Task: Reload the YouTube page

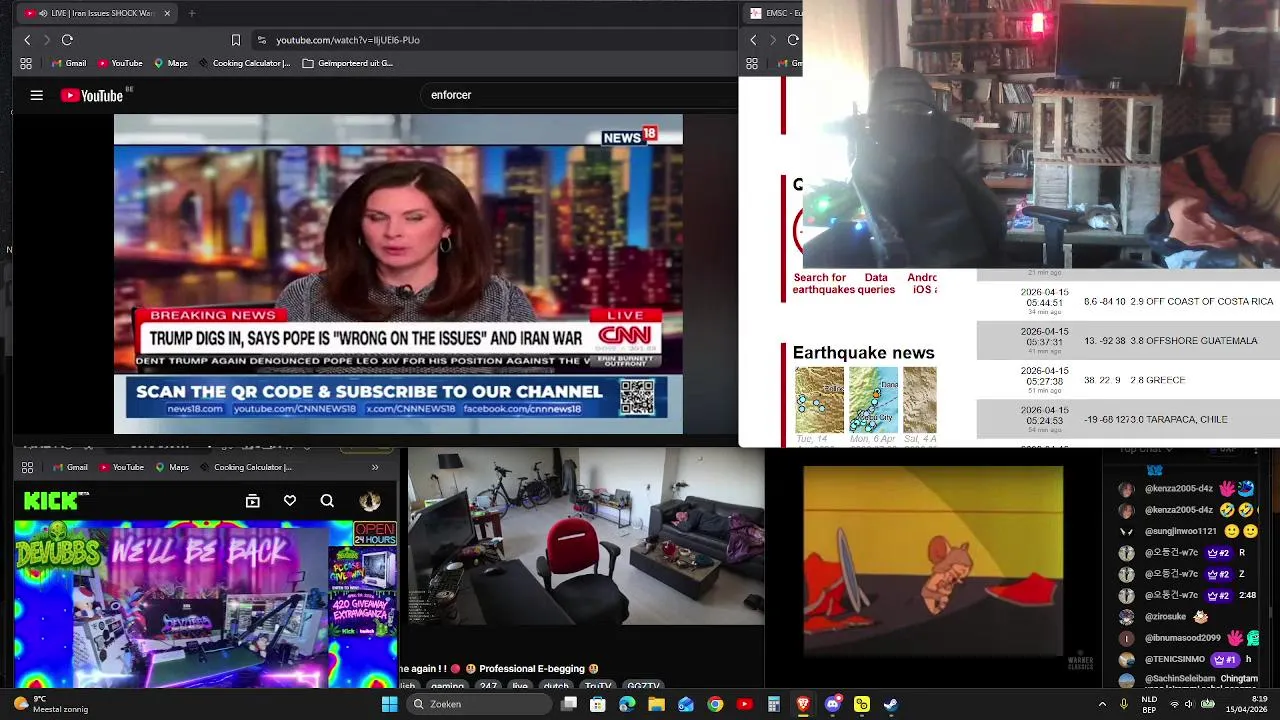Action: pos(67,40)
